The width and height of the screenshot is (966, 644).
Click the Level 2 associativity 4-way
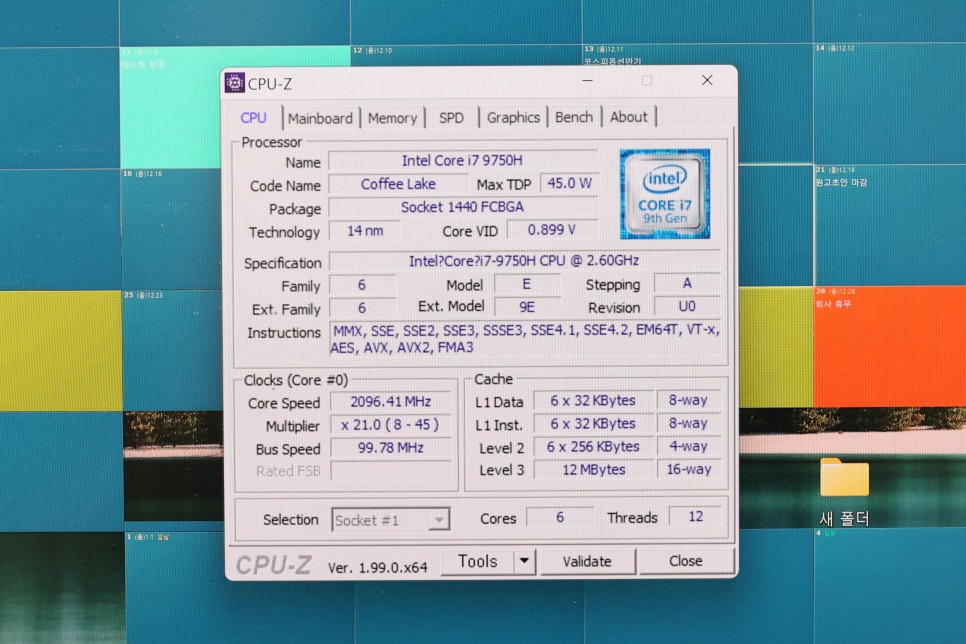[688, 446]
